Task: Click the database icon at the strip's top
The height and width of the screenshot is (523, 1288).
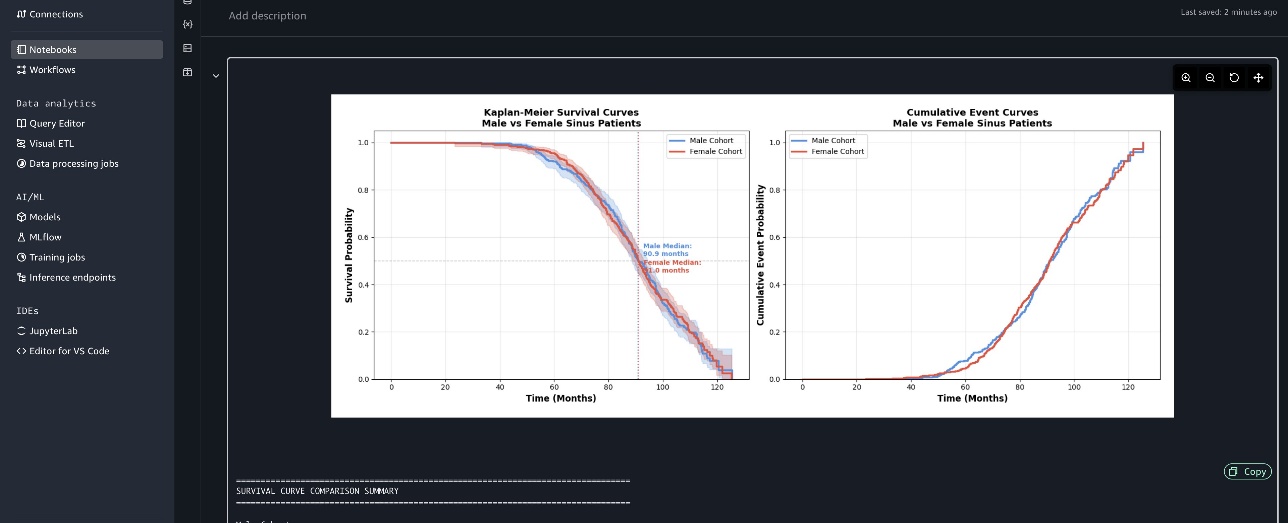Action: click(x=187, y=3)
